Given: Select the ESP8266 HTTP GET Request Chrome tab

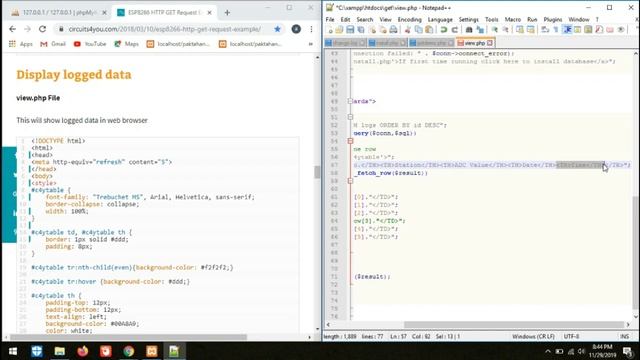Looking at the screenshot, I should [x=165, y=13].
